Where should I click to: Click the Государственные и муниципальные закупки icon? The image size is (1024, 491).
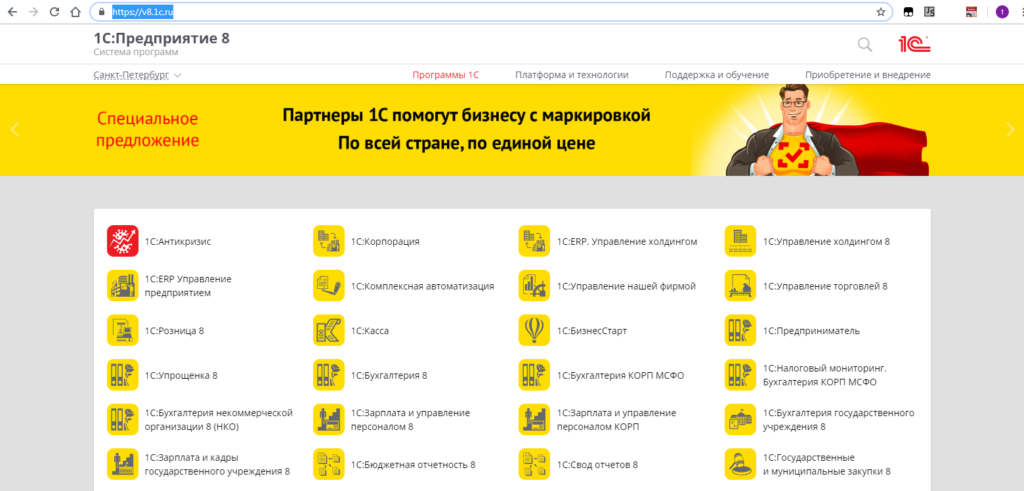[741, 464]
